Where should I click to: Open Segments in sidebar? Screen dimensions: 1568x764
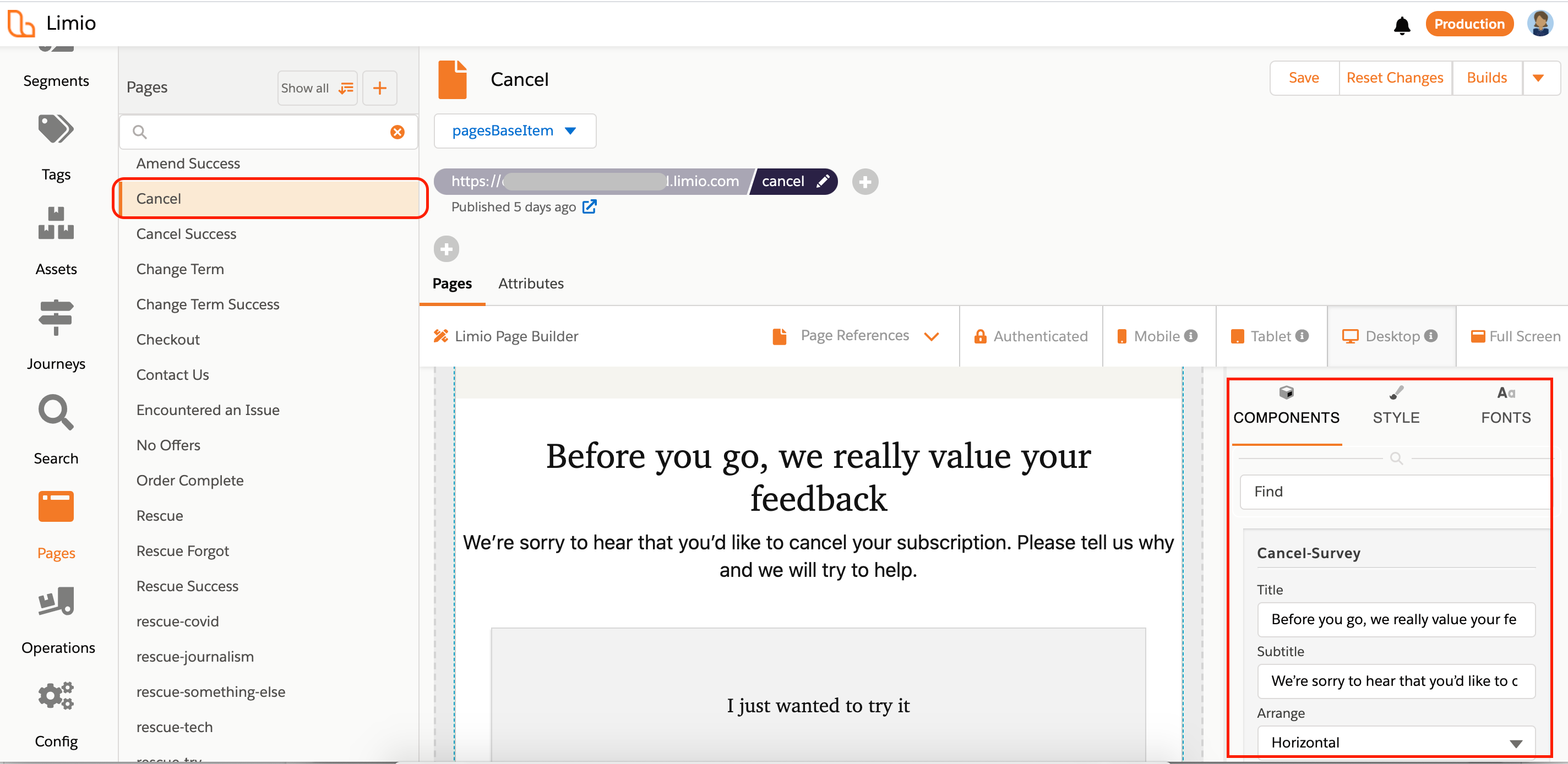point(56,81)
